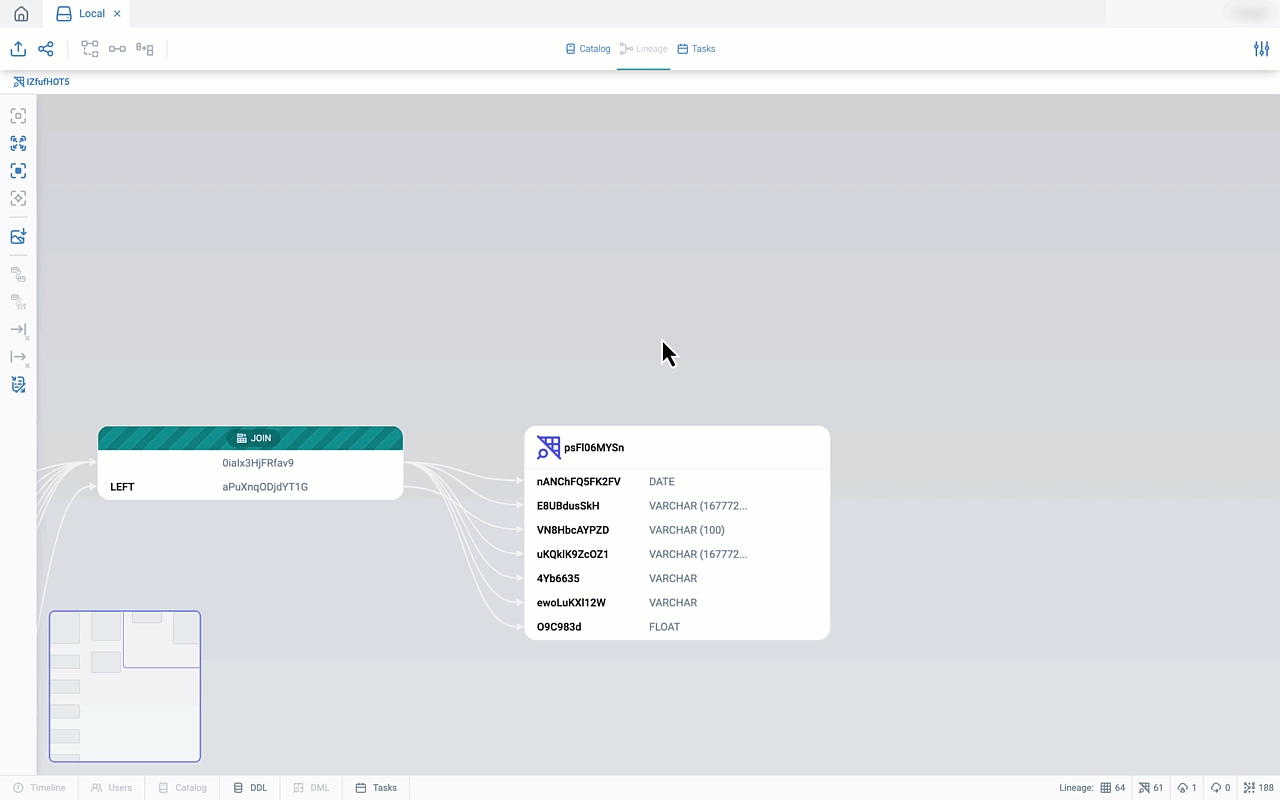Click the expand-to-fit arrows icon in sidebar
Screen dimensions: 1280x800
(x=18, y=144)
